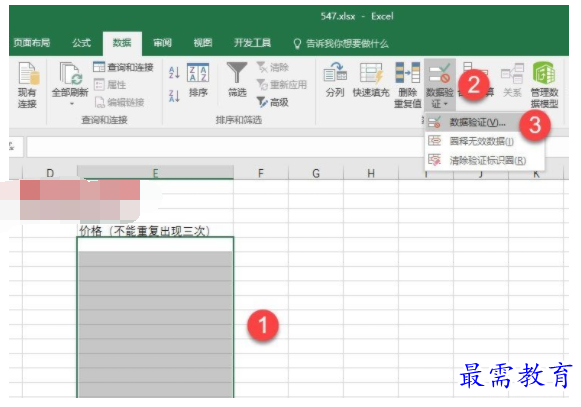Click the 告诉我你想要做什么 search box
Screen dimensions: 581x407
341,44
